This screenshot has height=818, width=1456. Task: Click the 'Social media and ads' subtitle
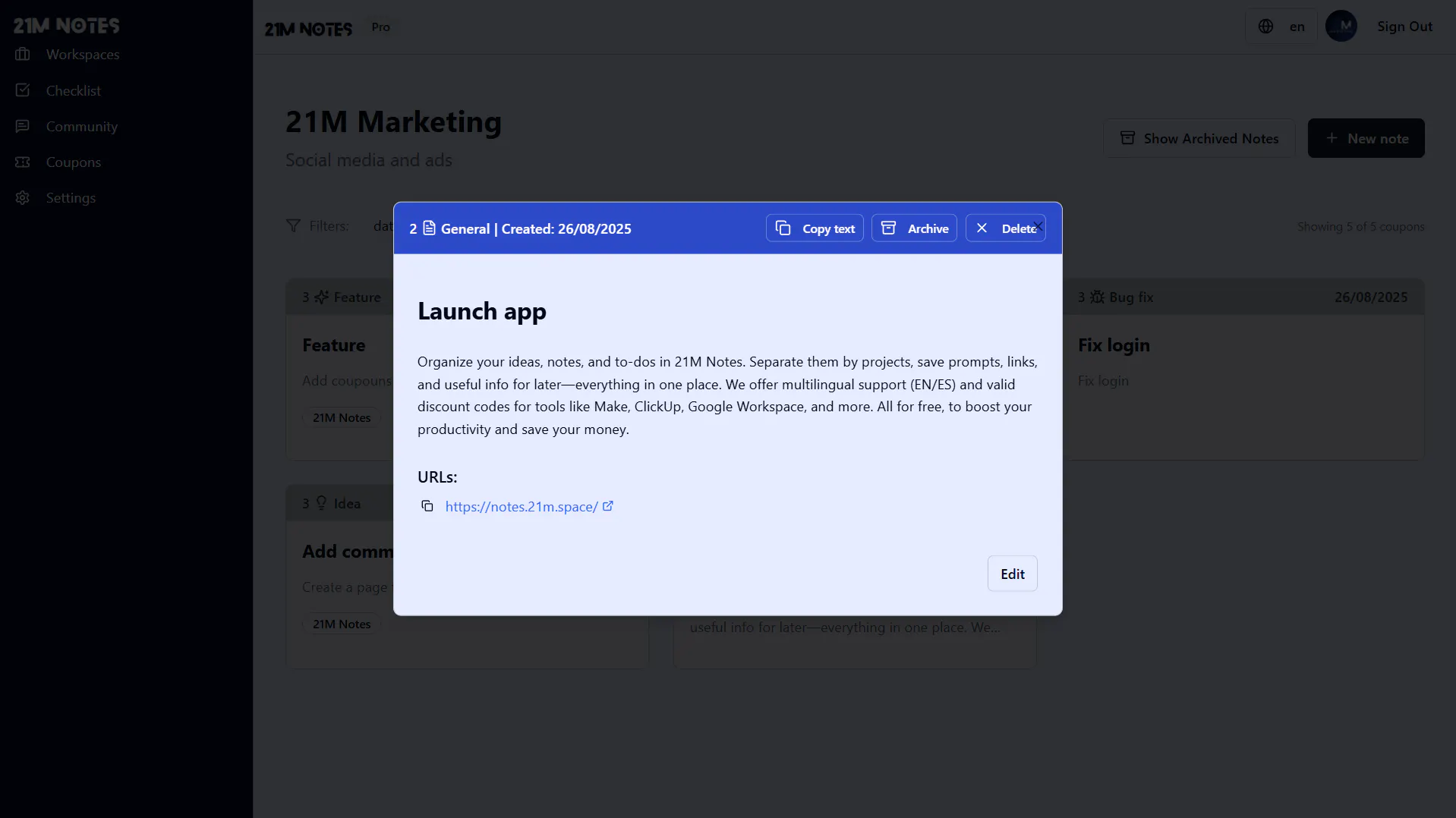[x=369, y=160]
